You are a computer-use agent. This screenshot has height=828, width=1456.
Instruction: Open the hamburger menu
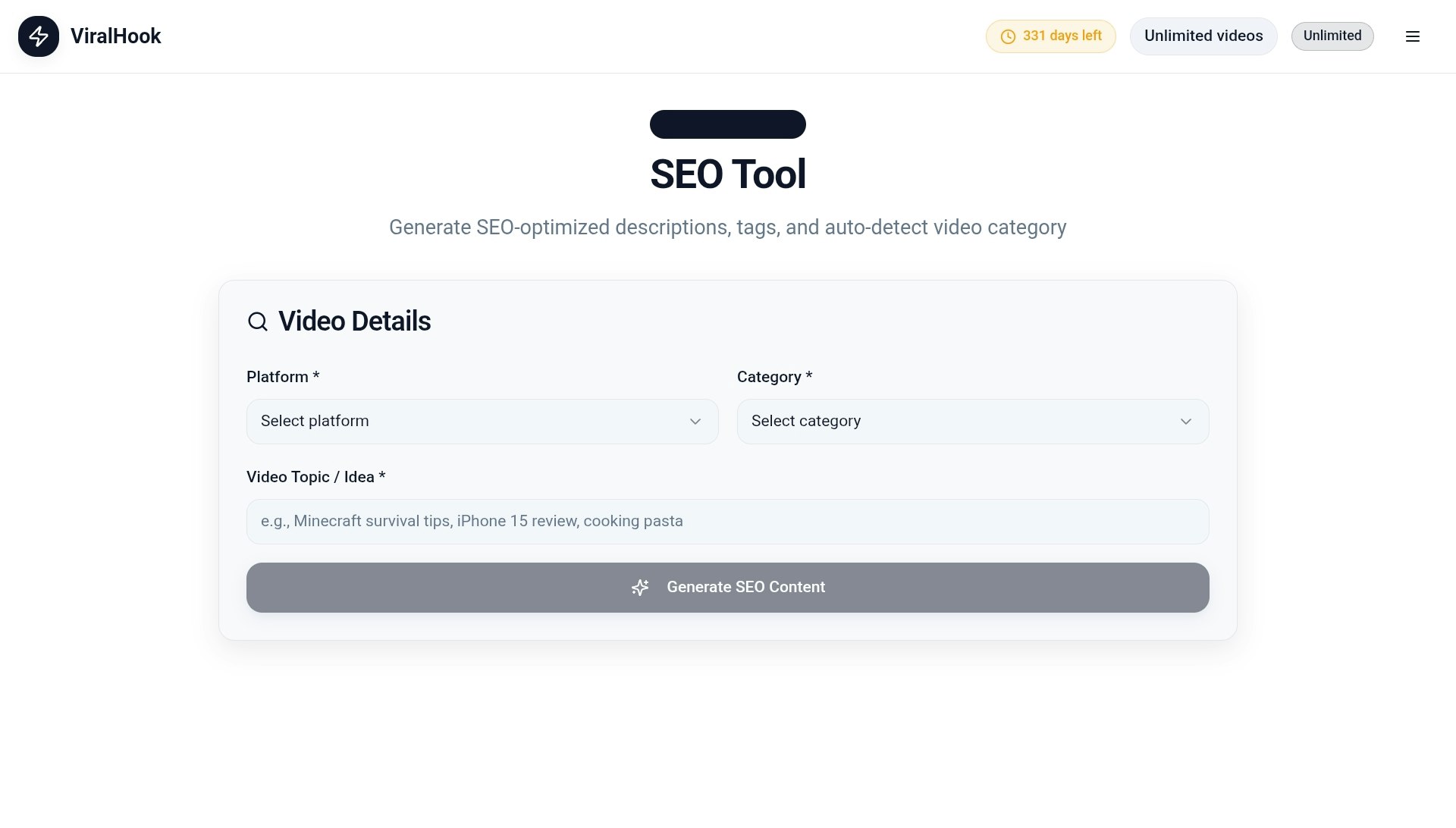(x=1412, y=36)
